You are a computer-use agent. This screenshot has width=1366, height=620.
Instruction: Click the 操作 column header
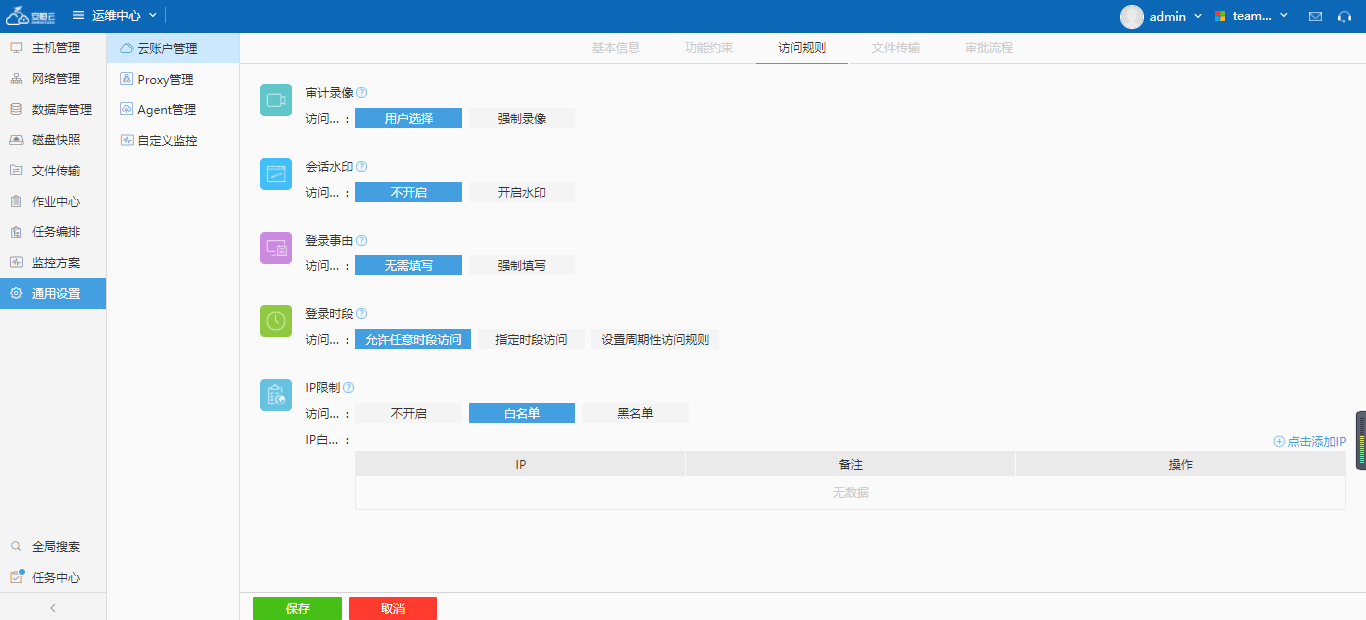click(1180, 464)
